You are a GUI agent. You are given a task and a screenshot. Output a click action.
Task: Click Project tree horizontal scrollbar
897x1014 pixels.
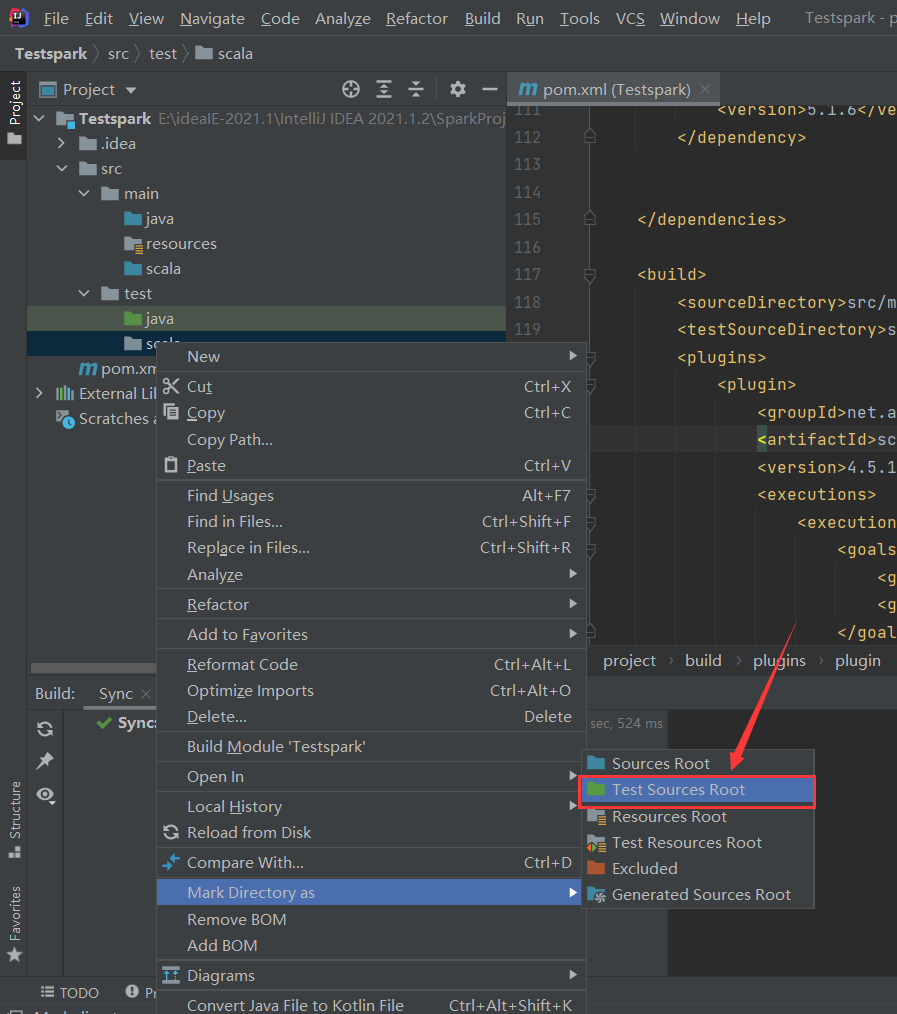[94, 667]
